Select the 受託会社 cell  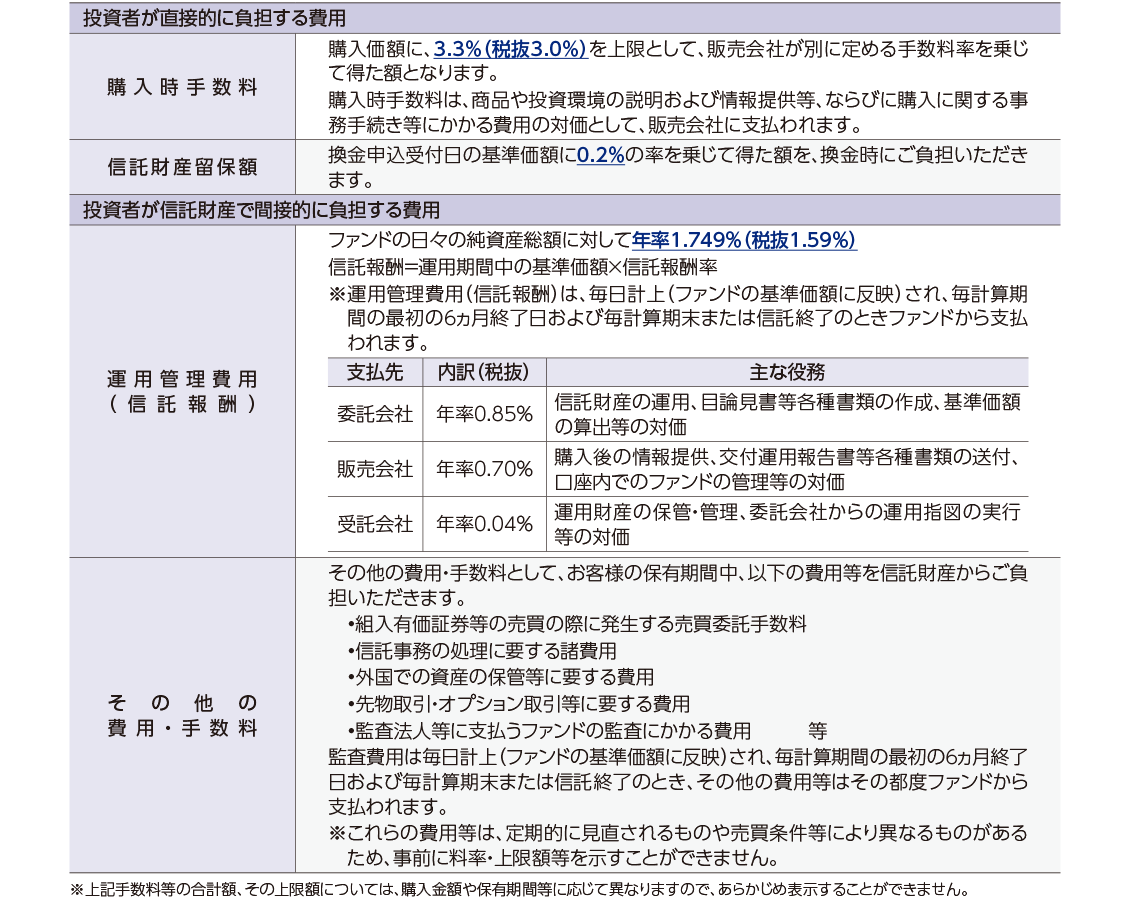coord(375,524)
